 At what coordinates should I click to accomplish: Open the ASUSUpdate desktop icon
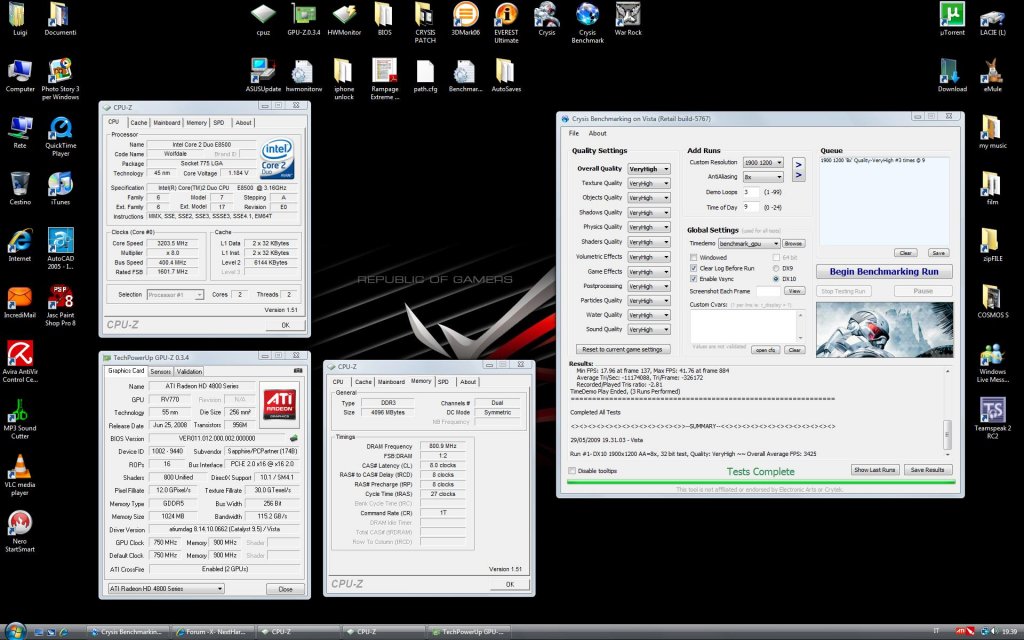(263, 75)
